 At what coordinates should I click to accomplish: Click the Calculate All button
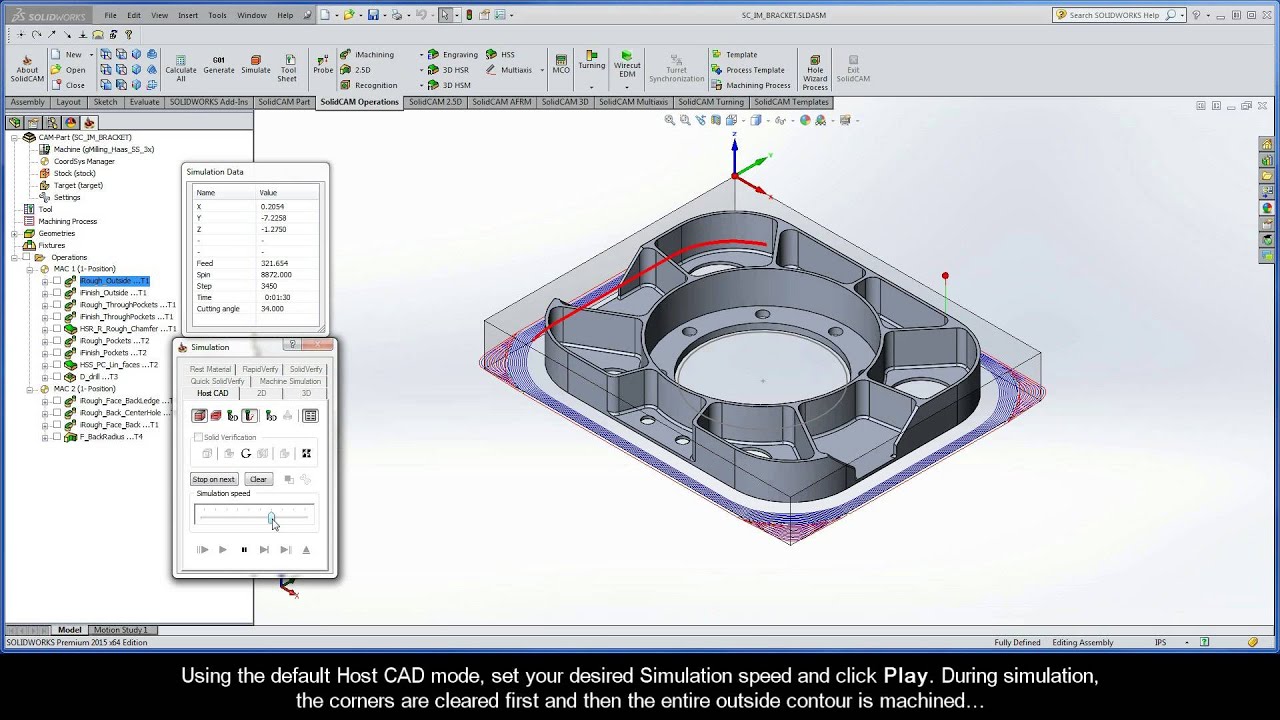pyautogui.click(x=181, y=68)
